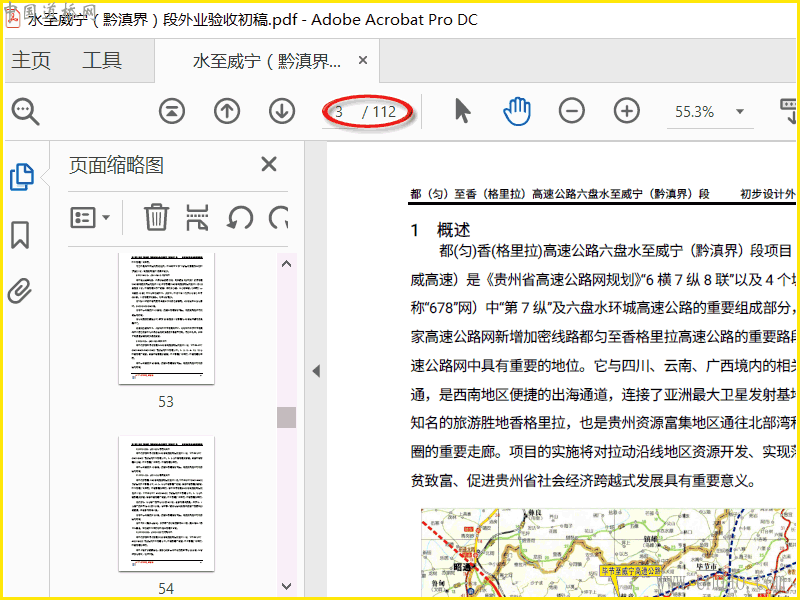Screen dimensions: 800x600
Task: Switch to the 主页 tab
Action: coord(31,60)
